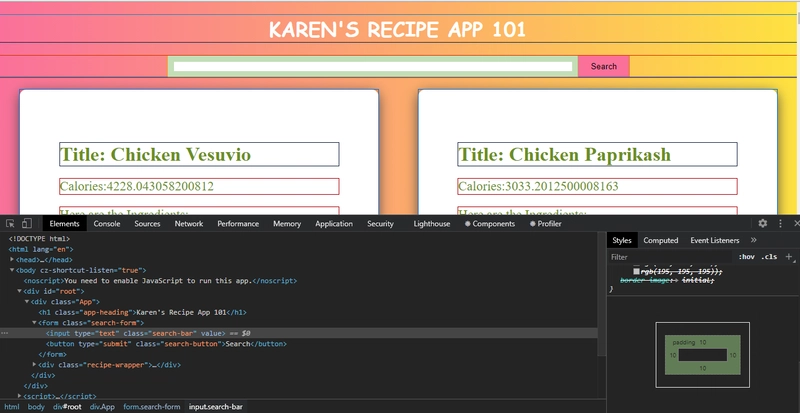
Task: Switch to Event Listeners pane
Action: (714, 240)
